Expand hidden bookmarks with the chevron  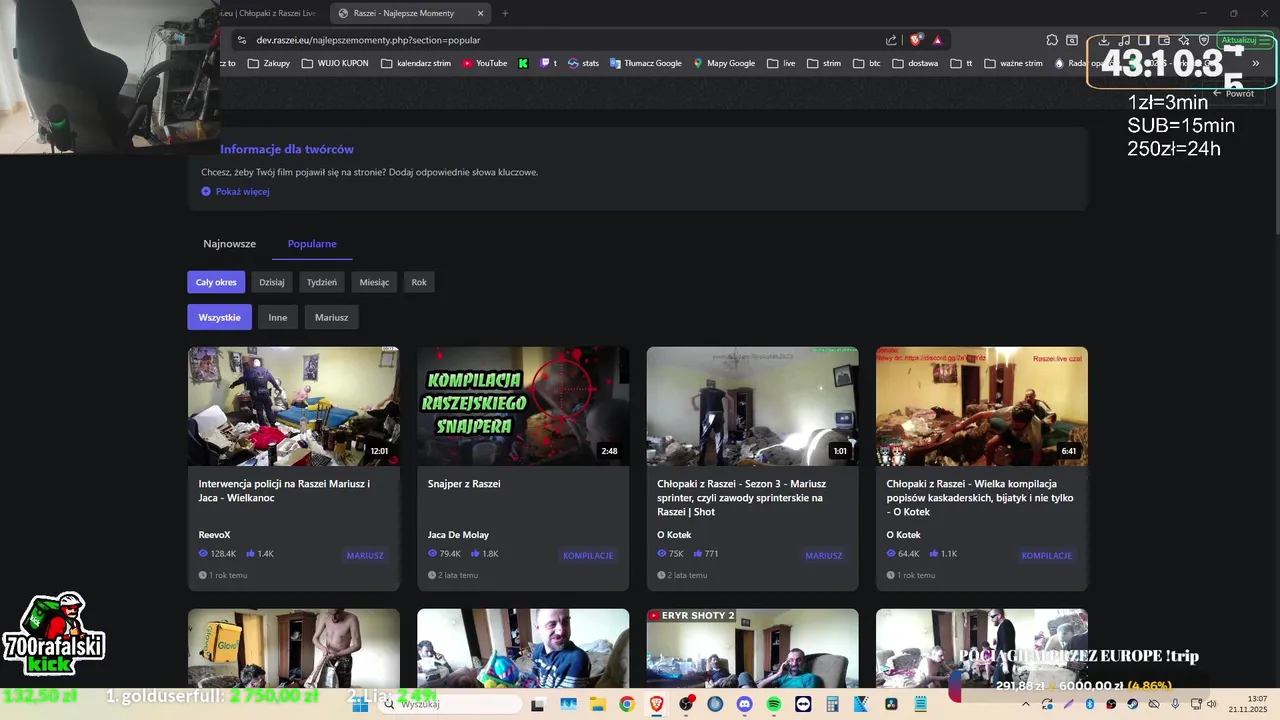tap(1256, 63)
